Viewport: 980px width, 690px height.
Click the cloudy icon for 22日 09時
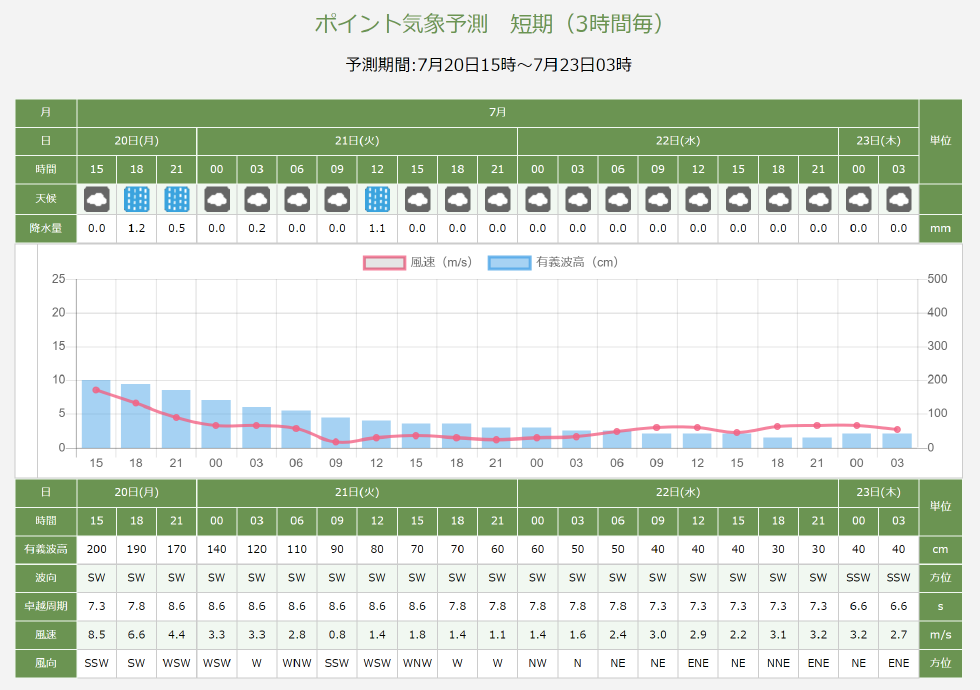click(658, 199)
